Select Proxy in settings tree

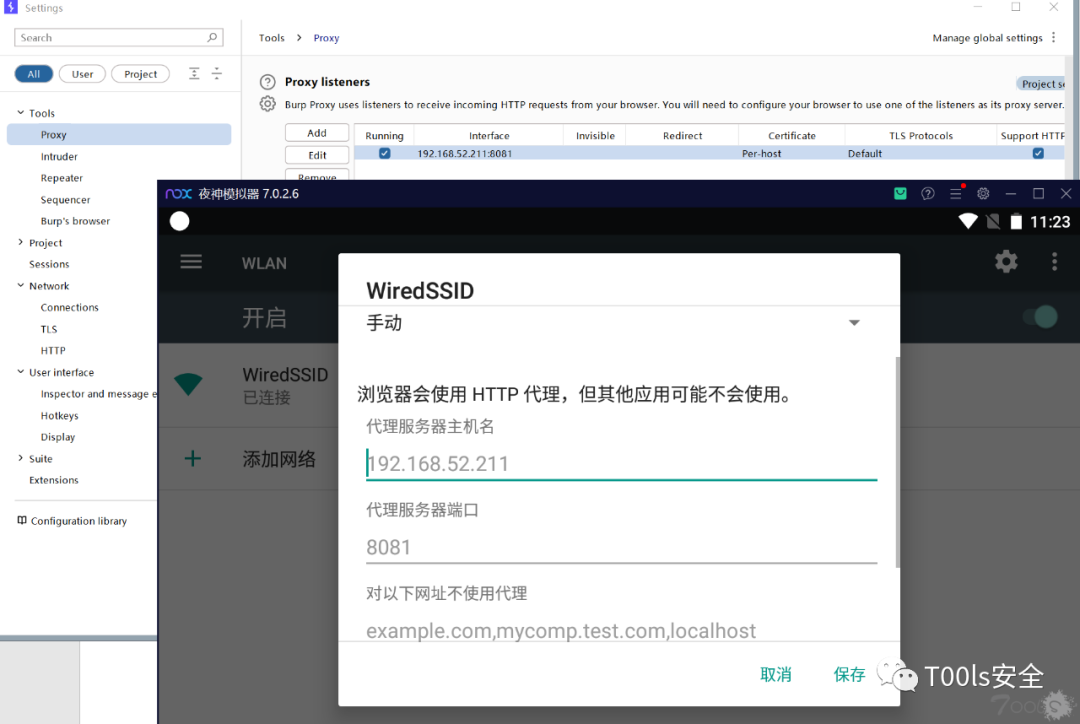(118, 134)
